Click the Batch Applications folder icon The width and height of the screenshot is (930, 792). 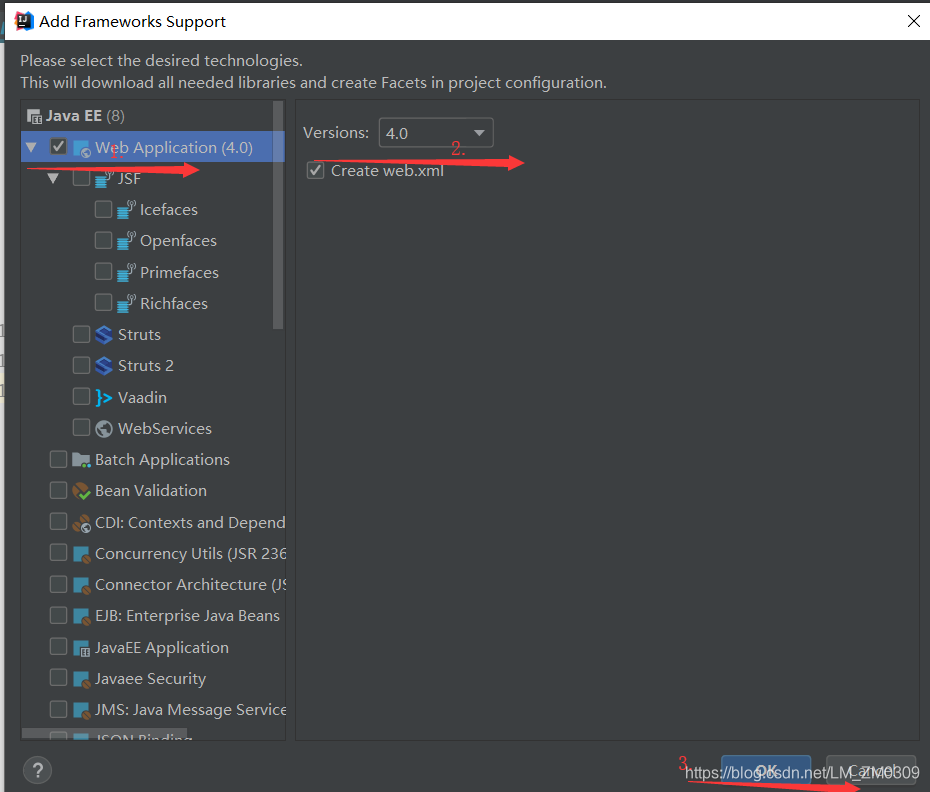click(x=81, y=460)
